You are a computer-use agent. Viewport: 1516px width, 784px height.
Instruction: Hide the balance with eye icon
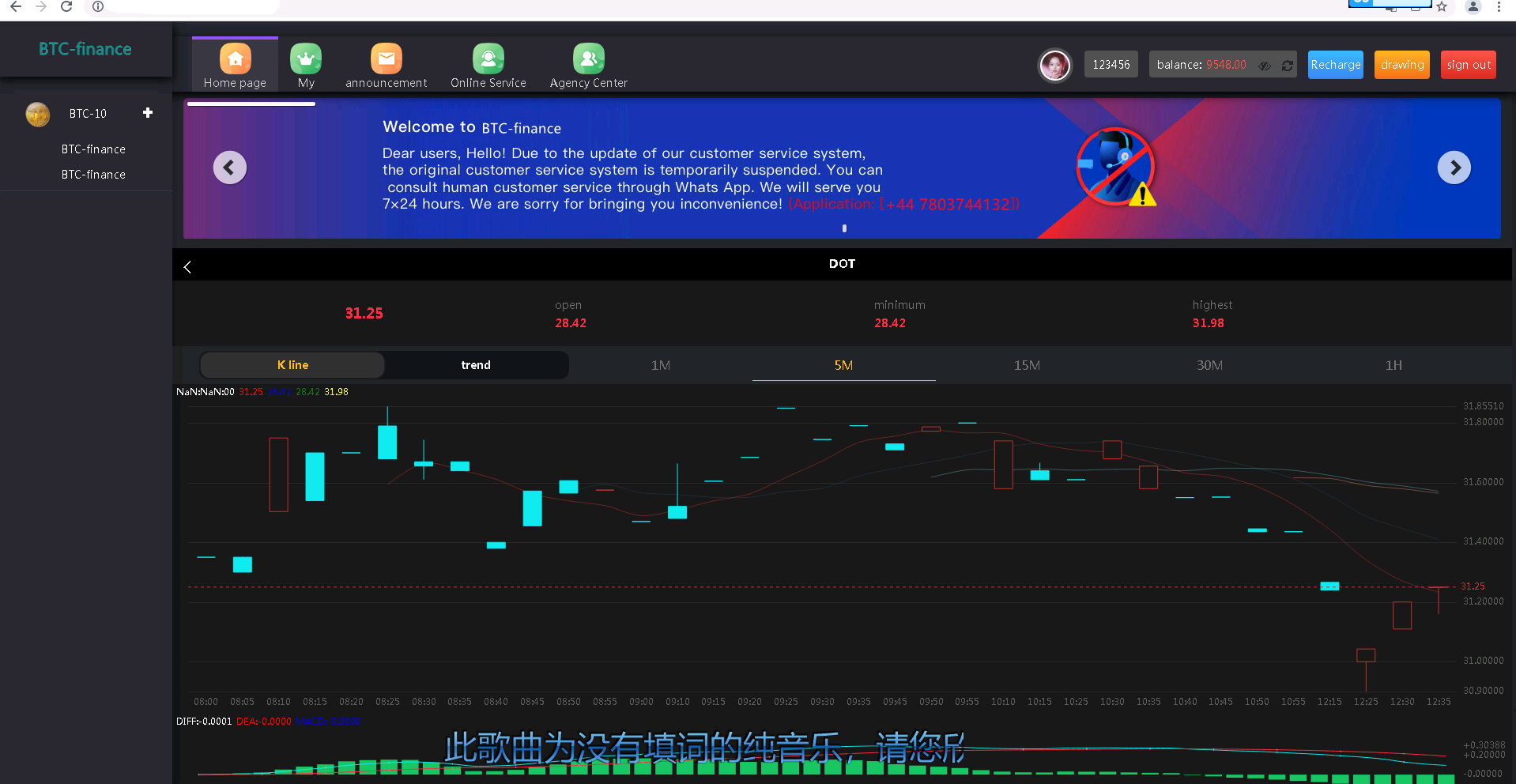tap(1265, 66)
